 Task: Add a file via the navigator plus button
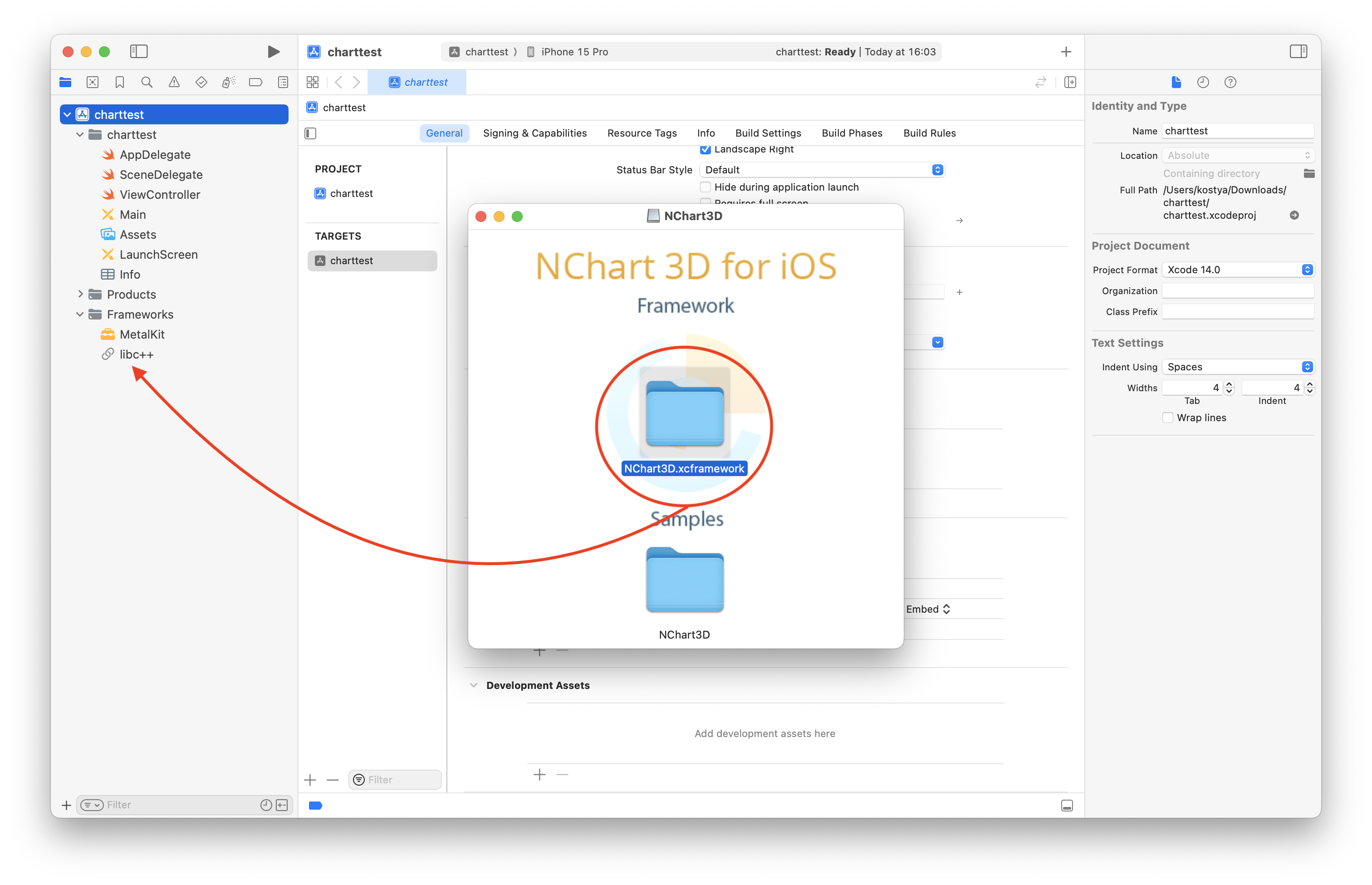pos(67,805)
